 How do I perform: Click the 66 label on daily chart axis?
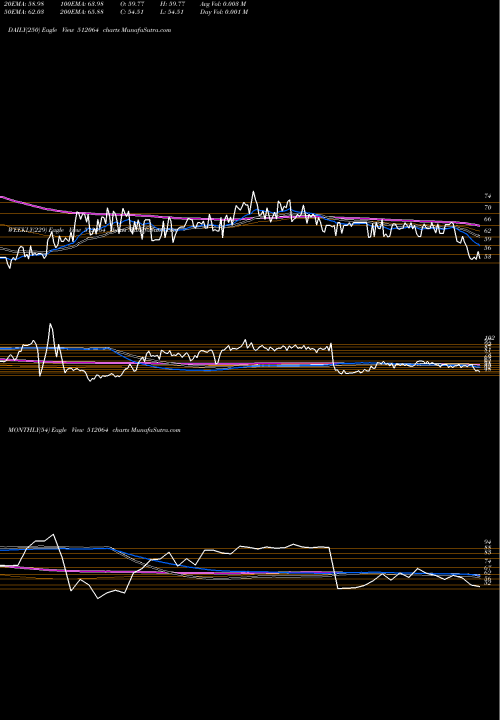[488, 219]
